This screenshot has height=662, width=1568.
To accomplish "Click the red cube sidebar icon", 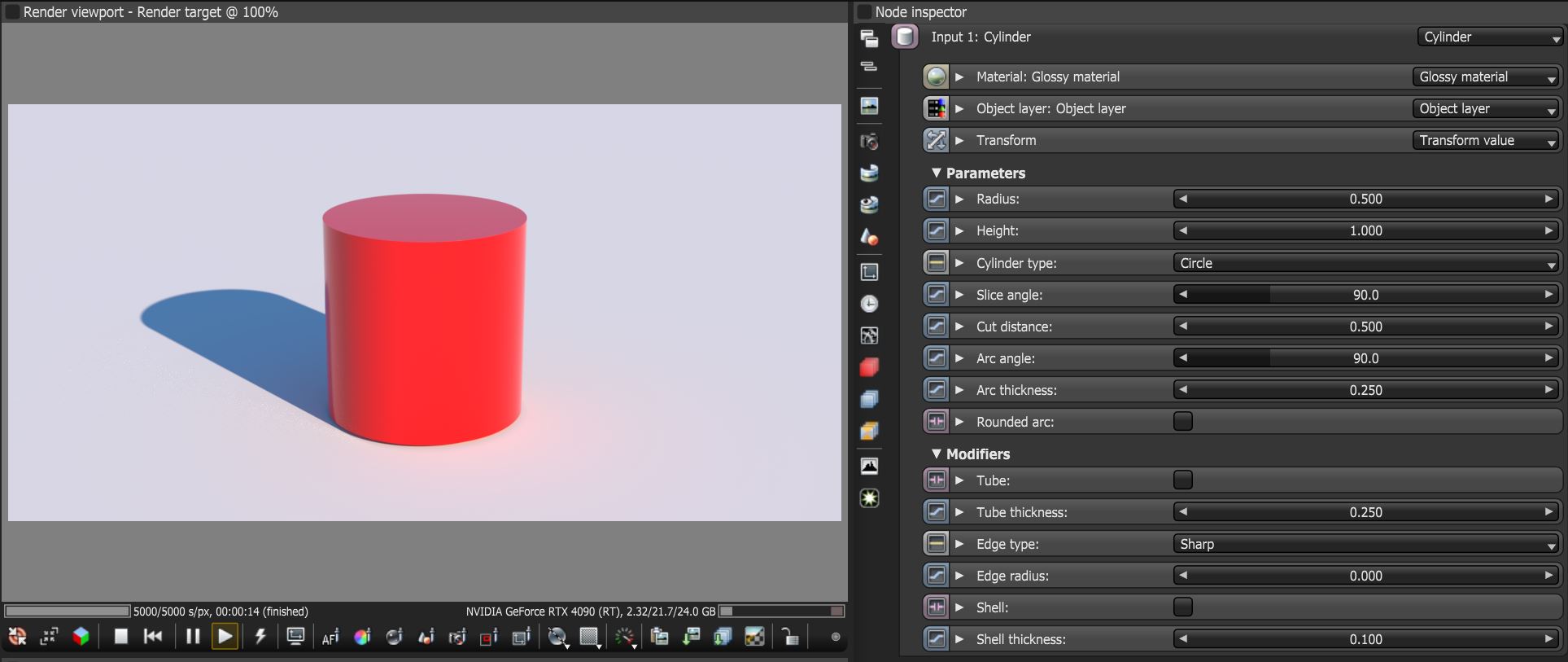I will (869, 367).
